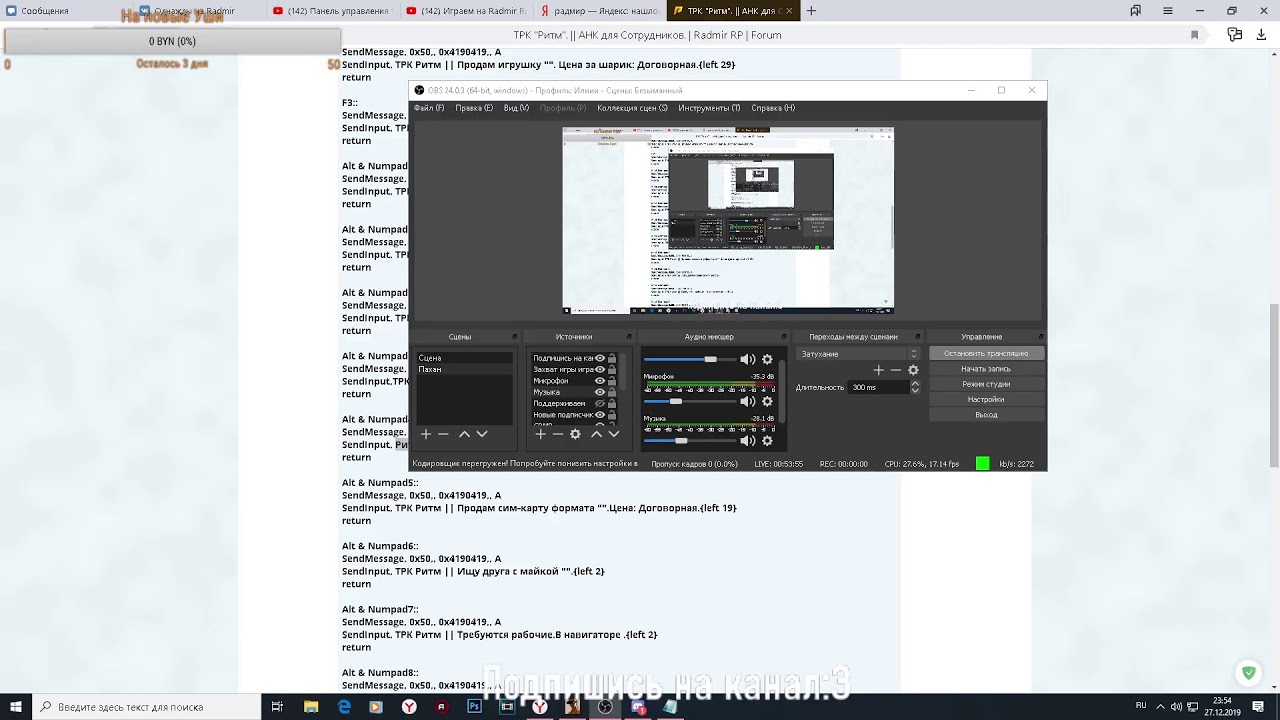Add a scene transition with plus icon

(879, 370)
